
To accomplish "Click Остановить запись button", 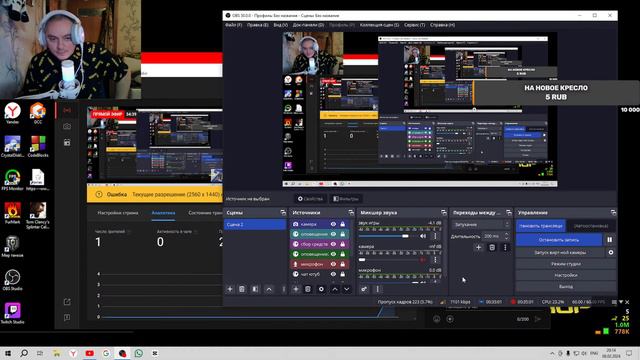I will click(x=559, y=240).
